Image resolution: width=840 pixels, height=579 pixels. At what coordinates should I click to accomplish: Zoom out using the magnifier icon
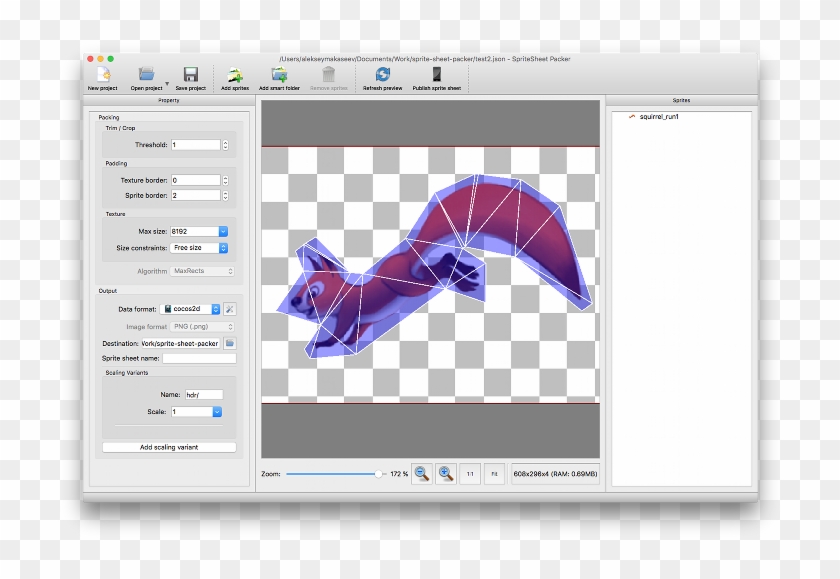[421, 473]
